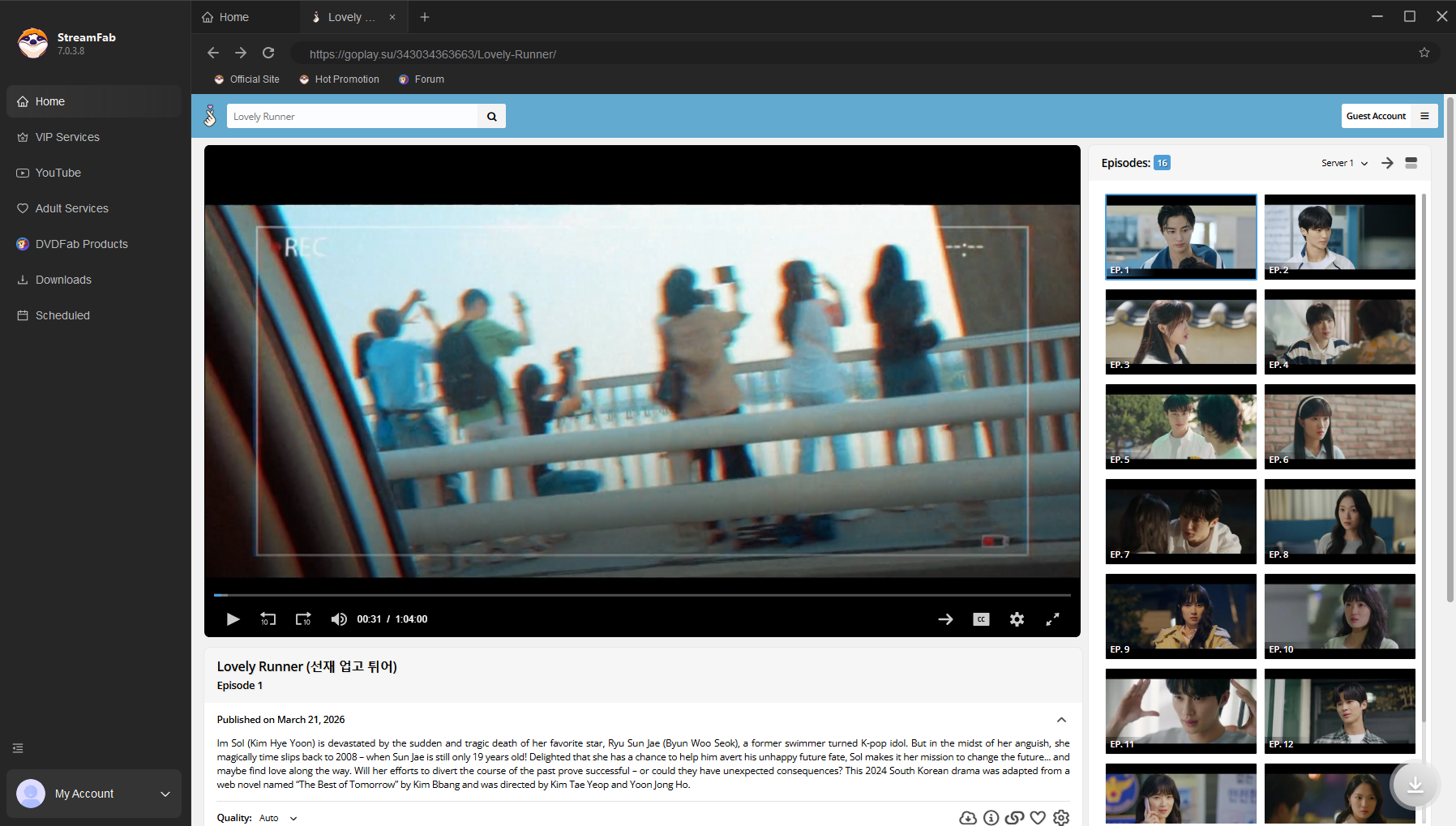Select the EP. 1 thumbnail
The image size is (1456, 826).
1181,237
